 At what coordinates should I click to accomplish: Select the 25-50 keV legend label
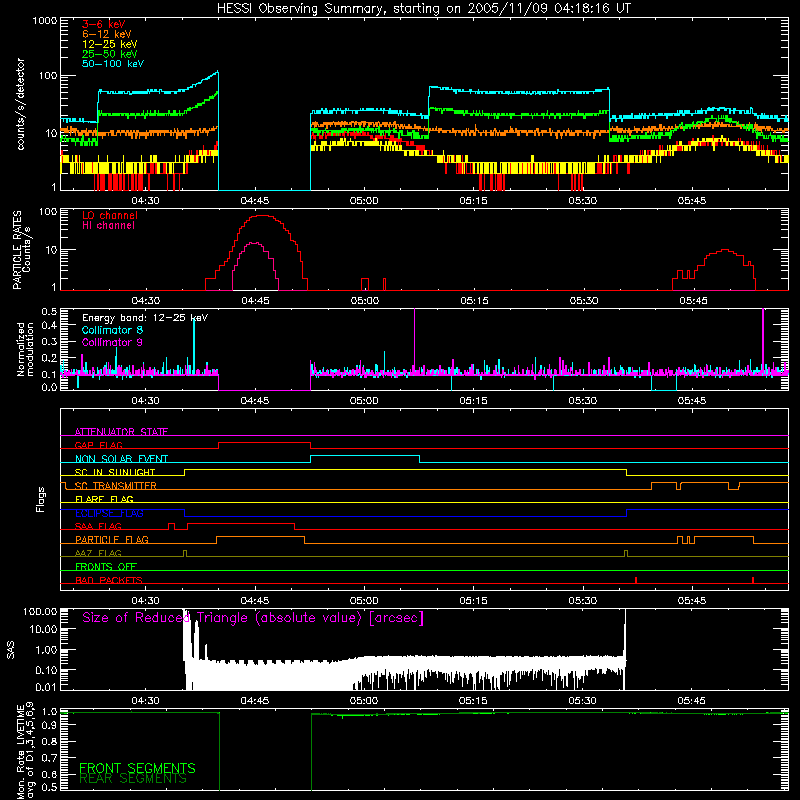[x=110, y=54]
